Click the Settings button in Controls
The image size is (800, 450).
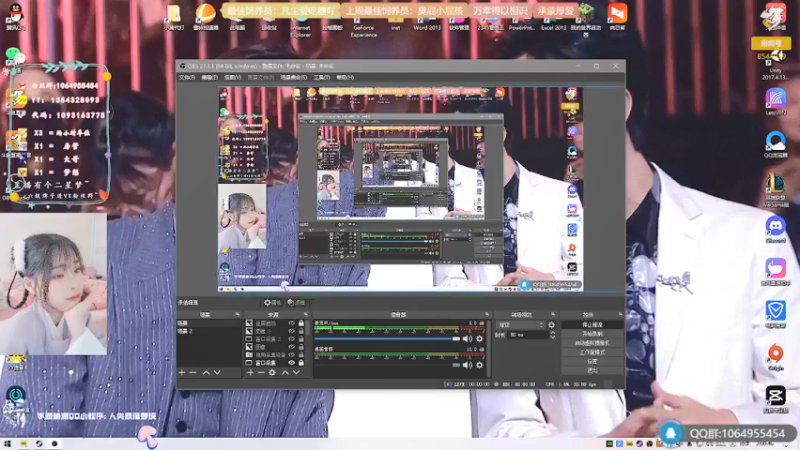click(592, 361)
